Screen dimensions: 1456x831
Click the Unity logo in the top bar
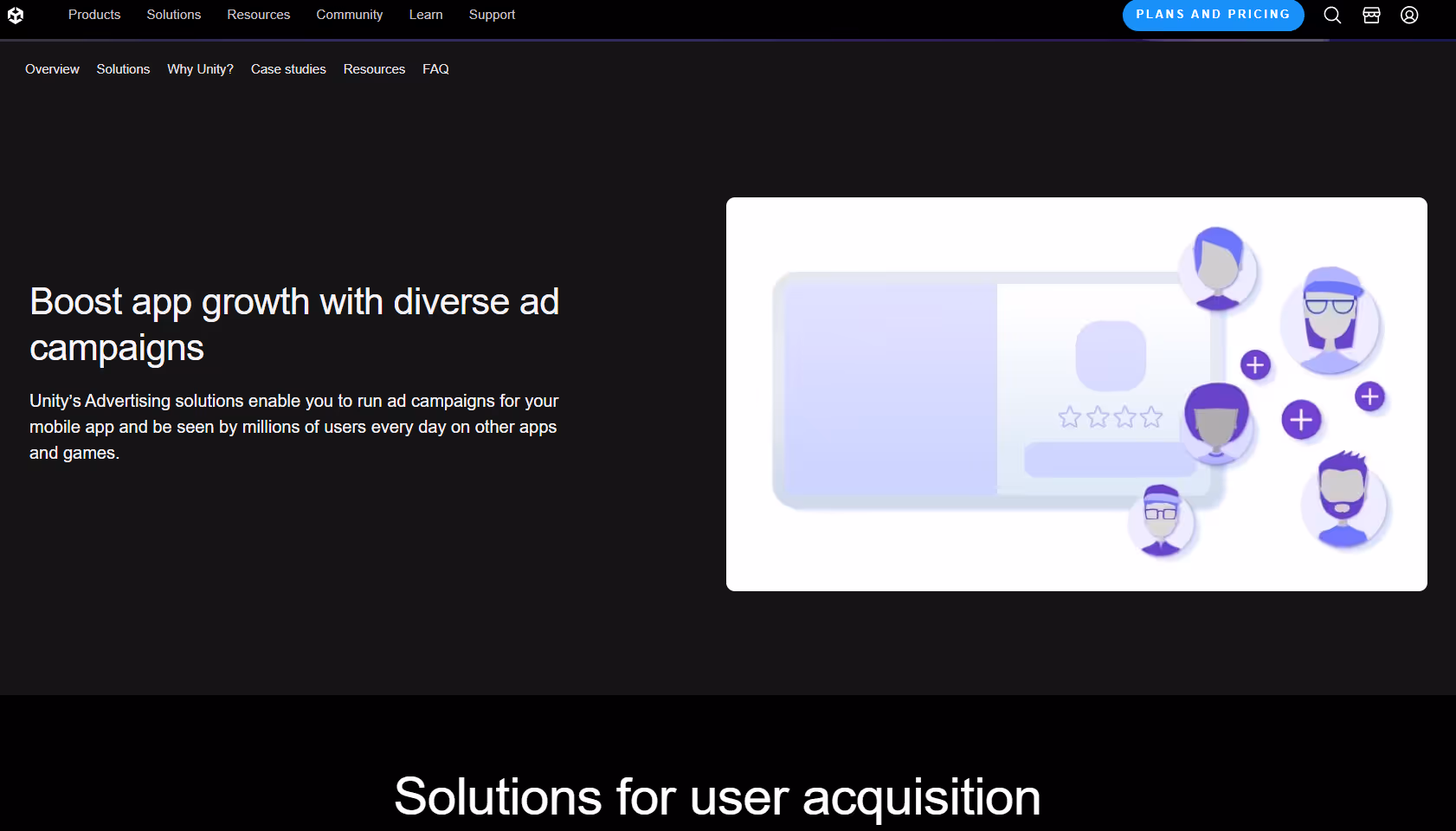pyautogui.click(x=16, y=15)
